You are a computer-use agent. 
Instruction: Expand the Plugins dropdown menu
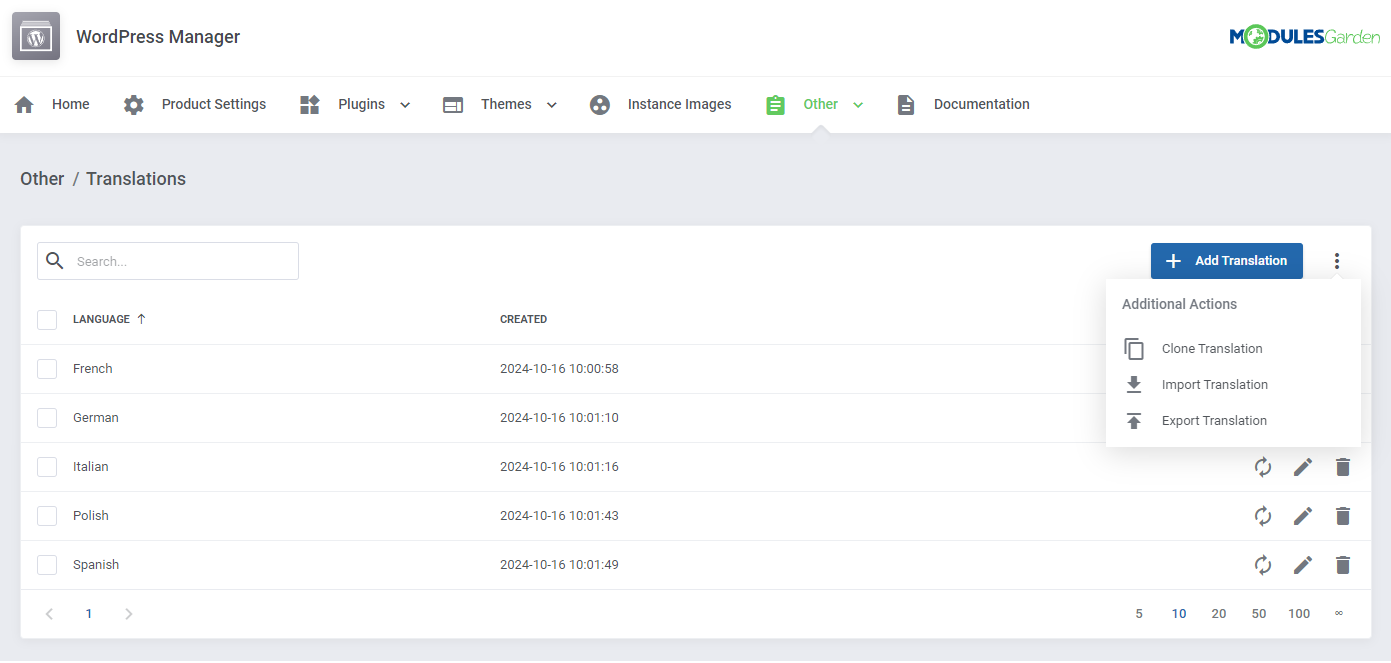[404, 104]
